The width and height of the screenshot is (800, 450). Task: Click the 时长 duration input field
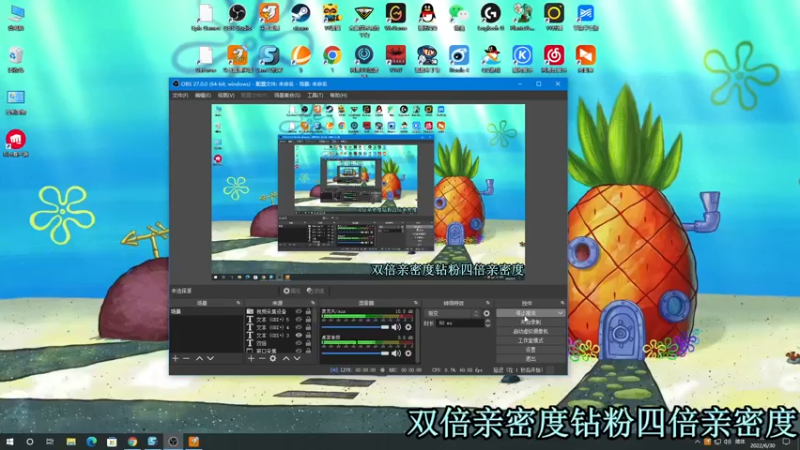click(x=460, y=323)
